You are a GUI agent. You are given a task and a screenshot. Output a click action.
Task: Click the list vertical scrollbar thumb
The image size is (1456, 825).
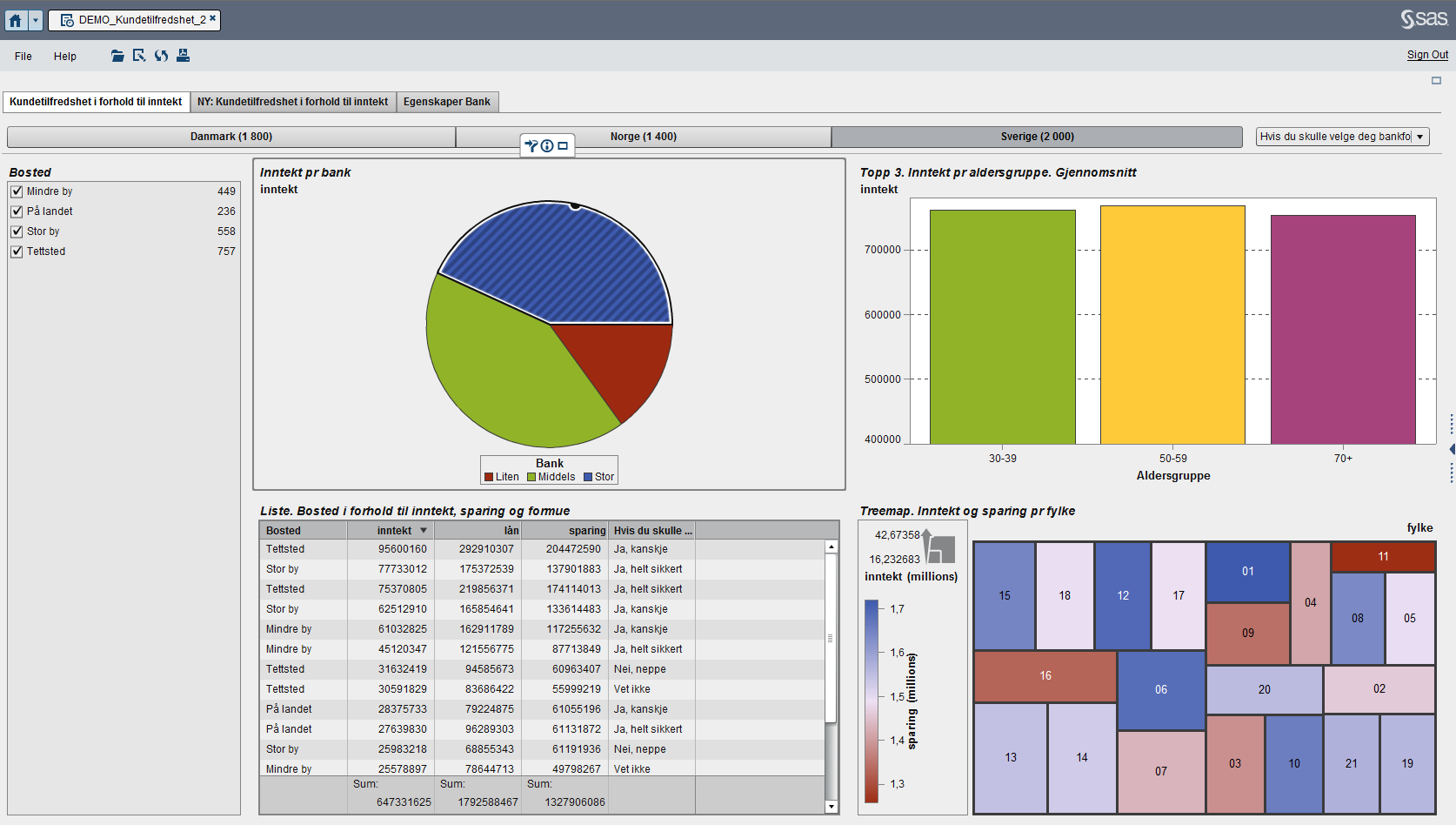tap(832, 638)
